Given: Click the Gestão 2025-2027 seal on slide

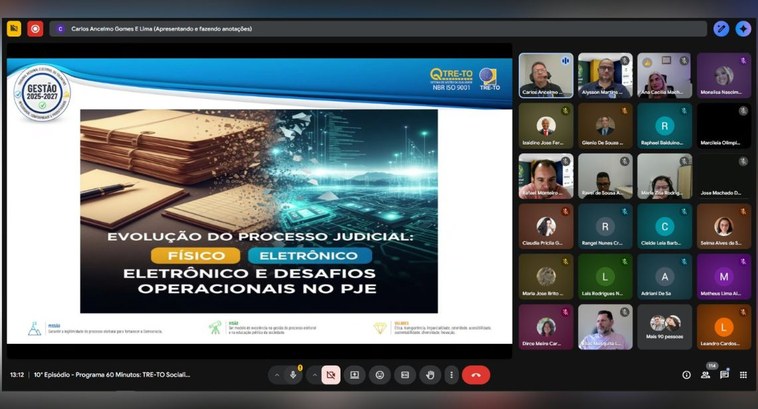Looking at the screenshot, I should [x=42, y=93].
